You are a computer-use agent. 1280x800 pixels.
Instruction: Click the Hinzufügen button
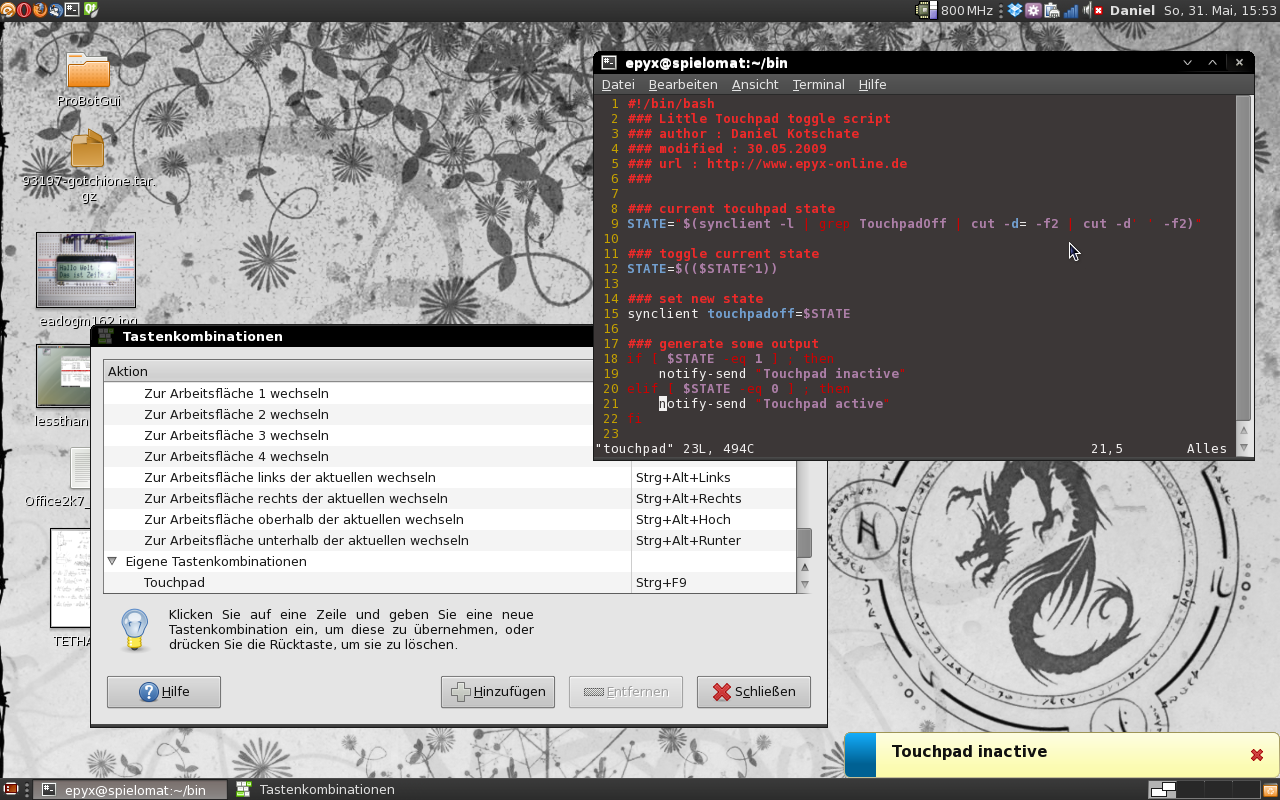pos(498,692)
